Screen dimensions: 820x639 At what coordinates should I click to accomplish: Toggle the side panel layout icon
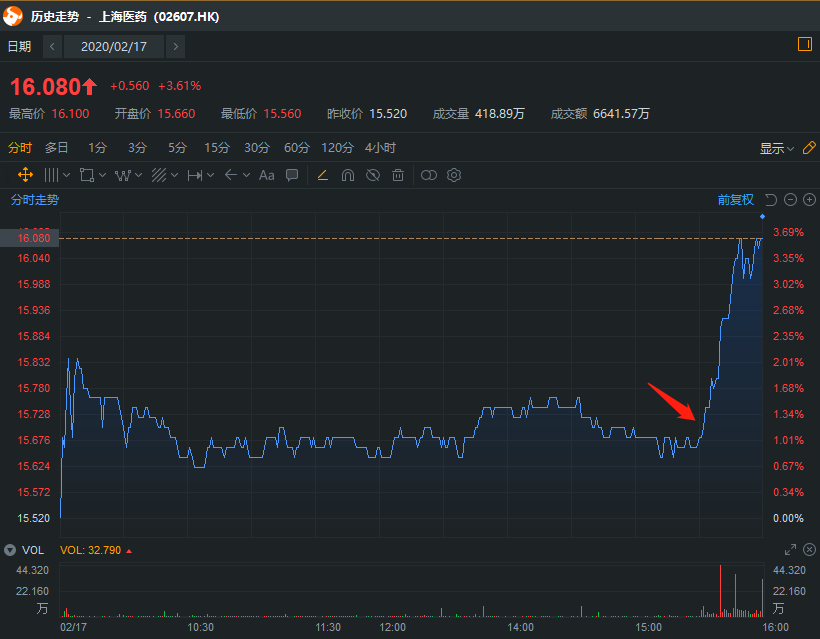(805, 44)
